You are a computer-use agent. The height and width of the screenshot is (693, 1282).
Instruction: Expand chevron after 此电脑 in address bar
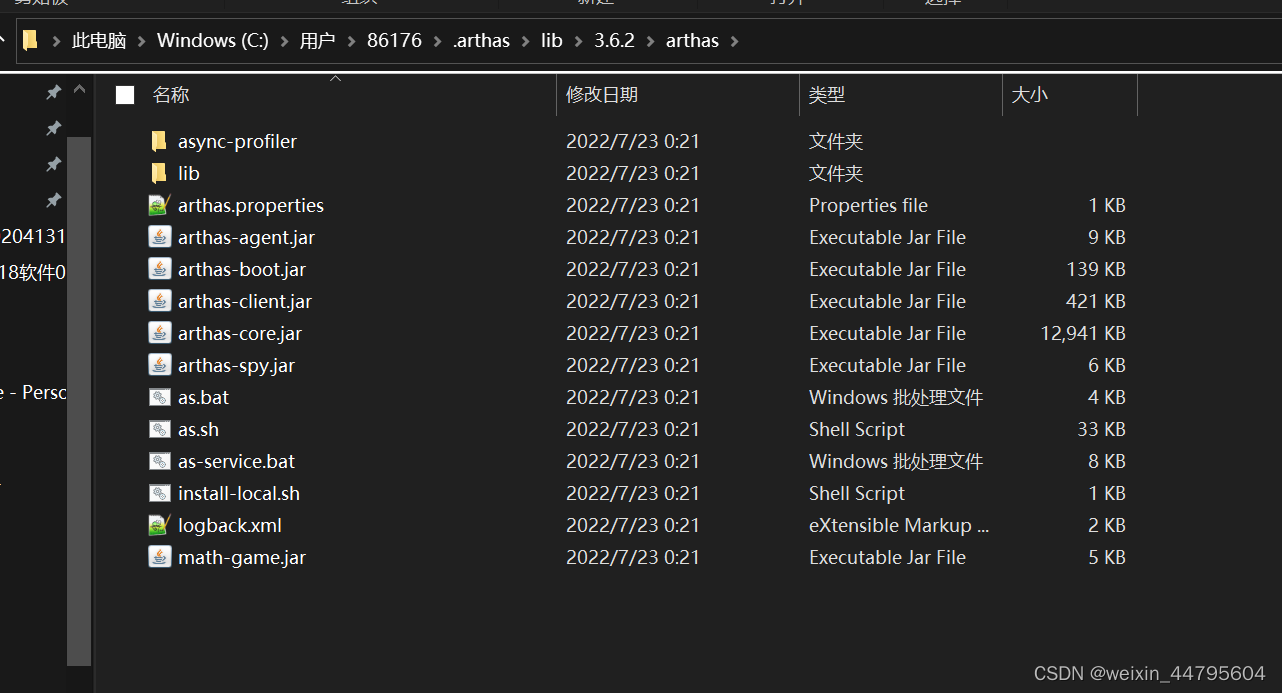pyautogui.click(x=142, y=41)
